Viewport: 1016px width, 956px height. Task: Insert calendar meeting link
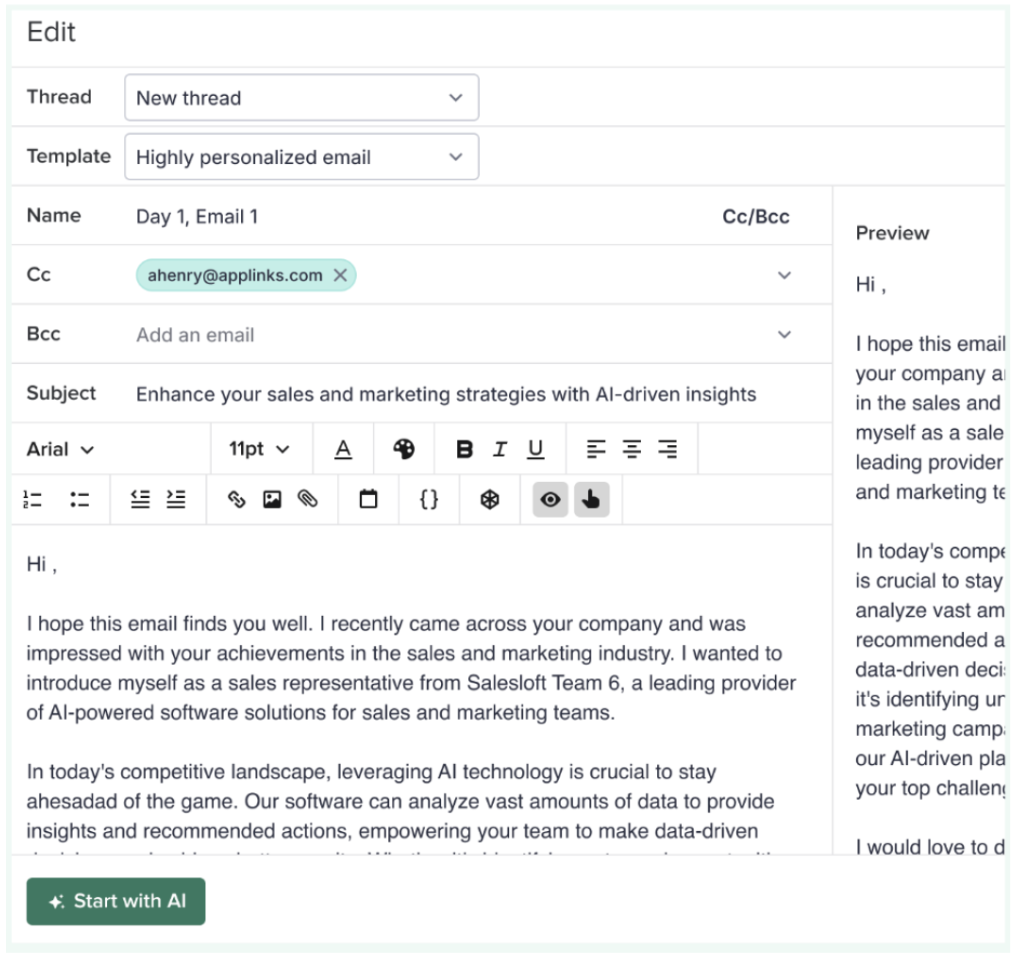tap(368, 499)
